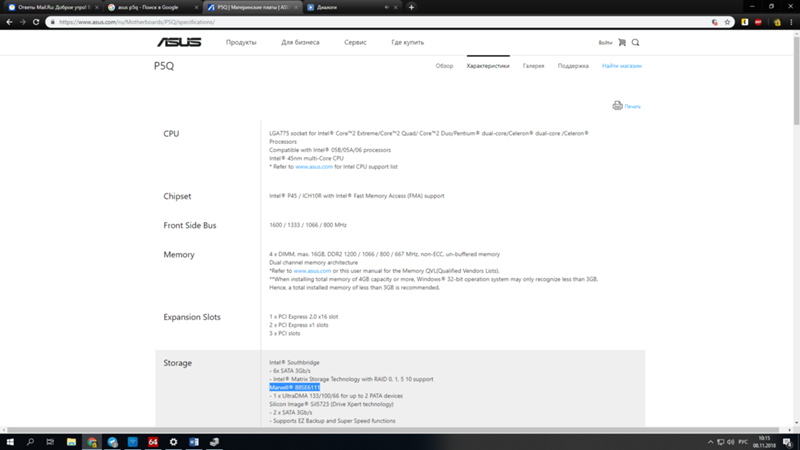Click the Storage section label
The height and width of the screenshot is (450, 800).
coord(178,363)
